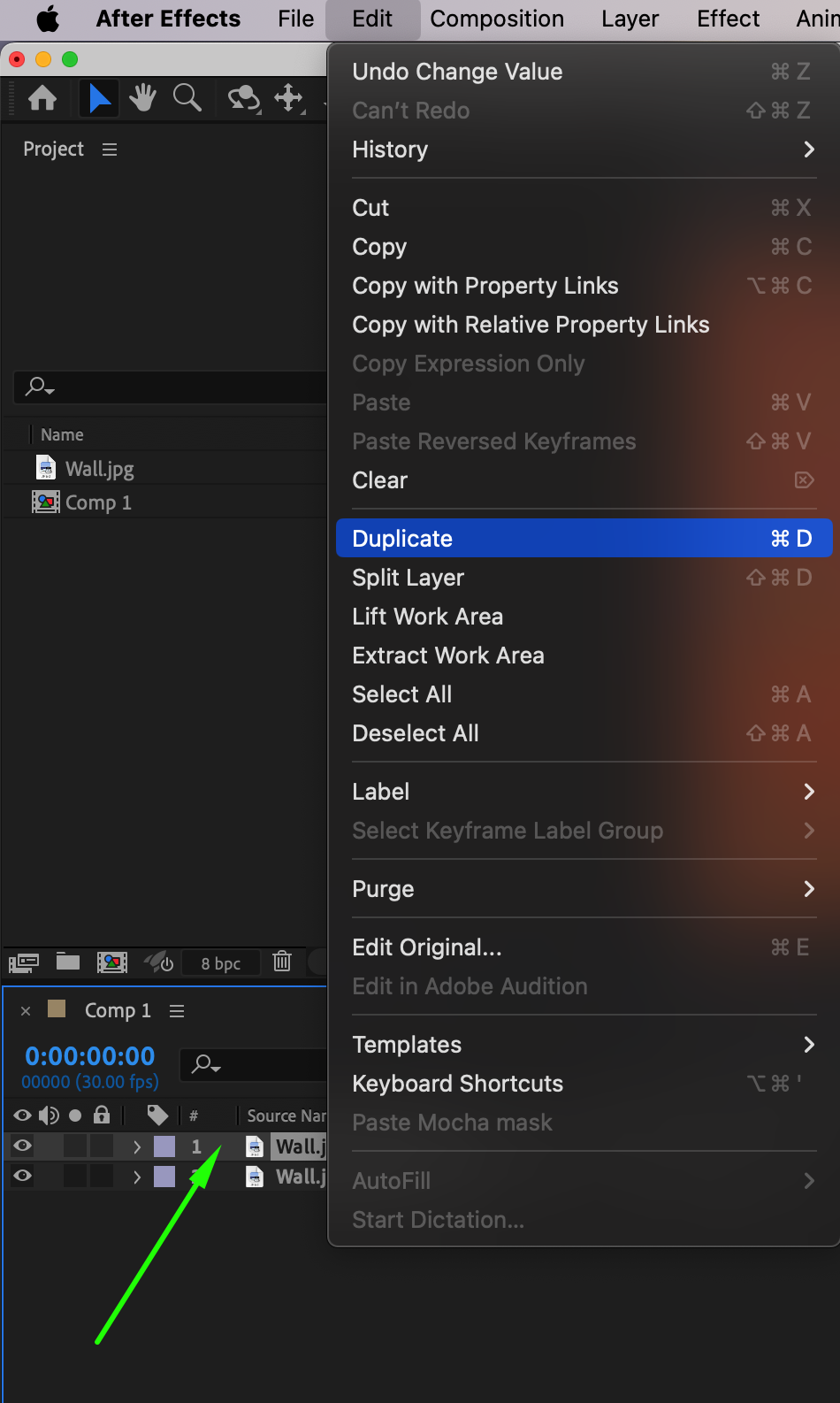840x1403 pixels.
Task: Click the Interpret Footage icon
Action: [x=24, y=962]
